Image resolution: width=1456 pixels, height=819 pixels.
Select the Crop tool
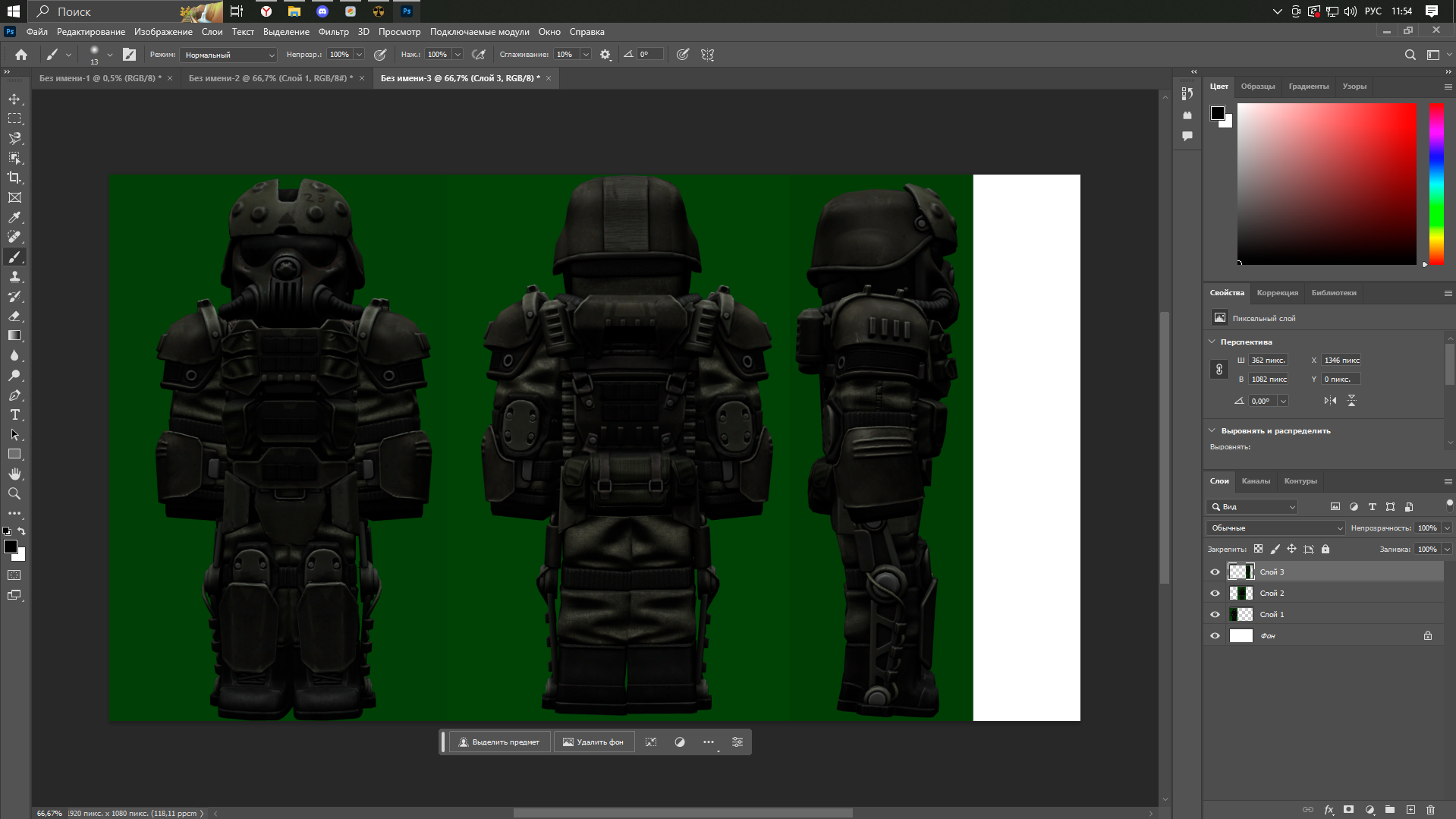point(14,178)
